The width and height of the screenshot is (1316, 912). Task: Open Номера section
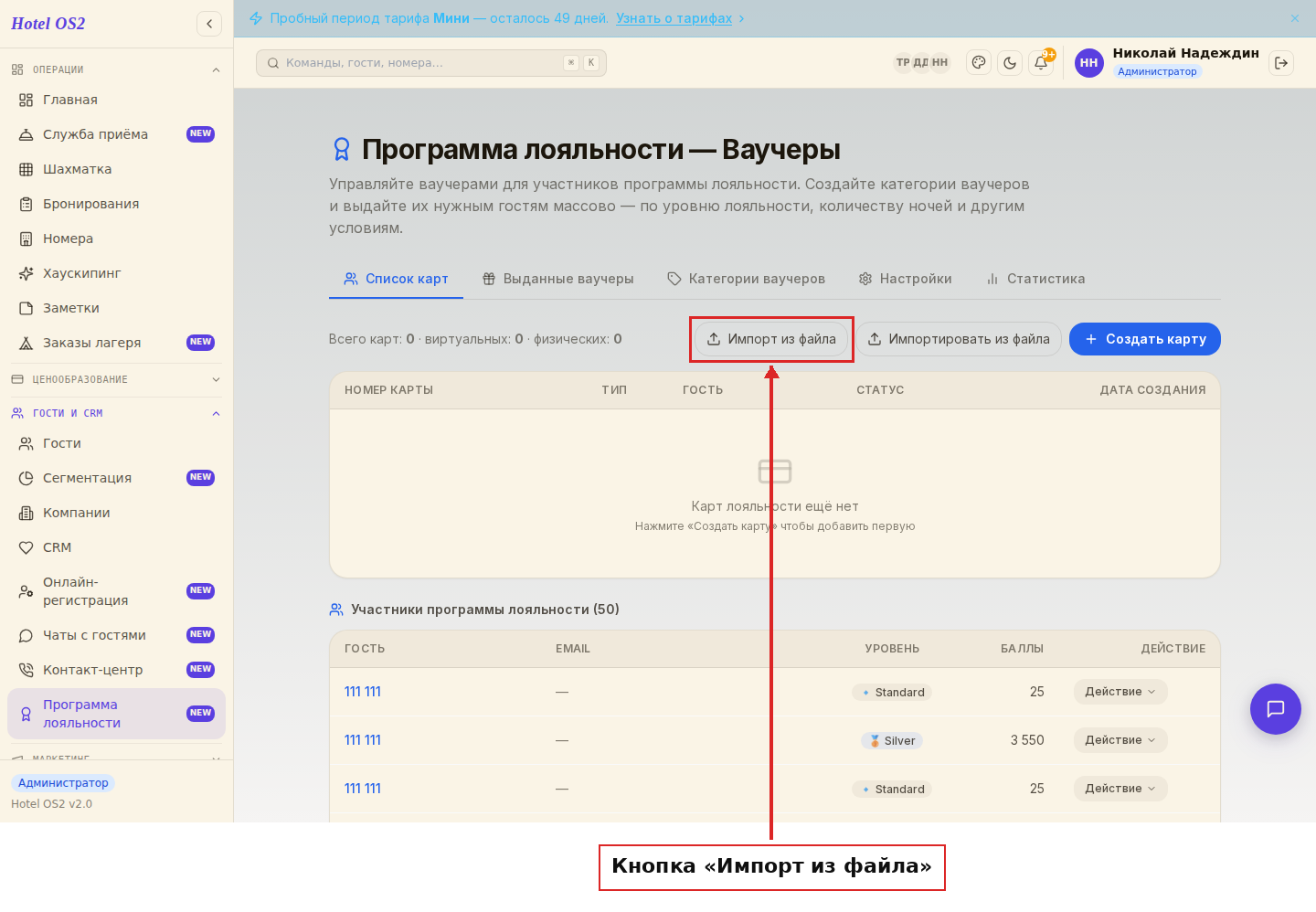(116, 239)
